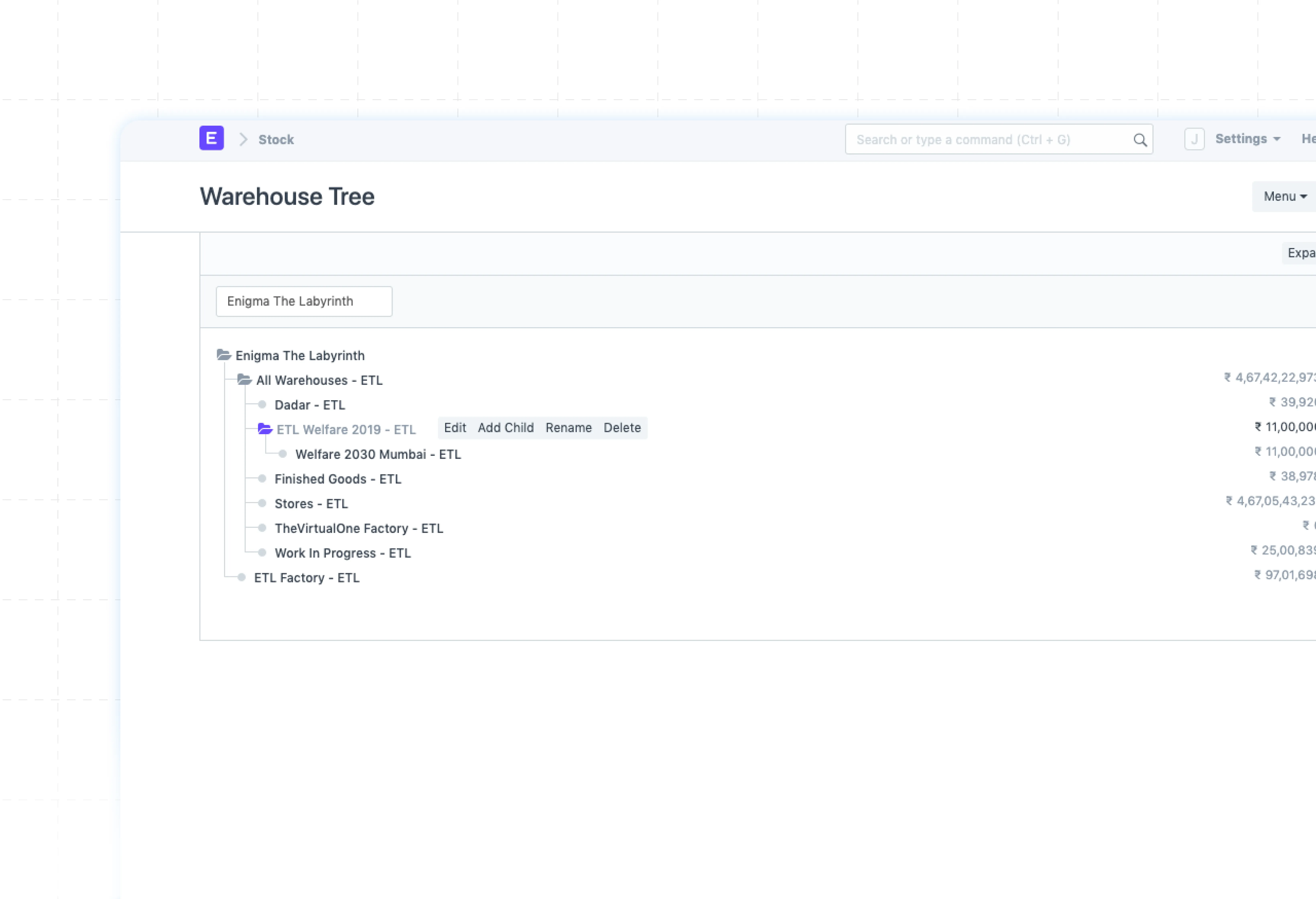The height and width of the screenshot is (899, 1316).
Task: Click the Dadar - ETL node bullet
Action: 262,405
